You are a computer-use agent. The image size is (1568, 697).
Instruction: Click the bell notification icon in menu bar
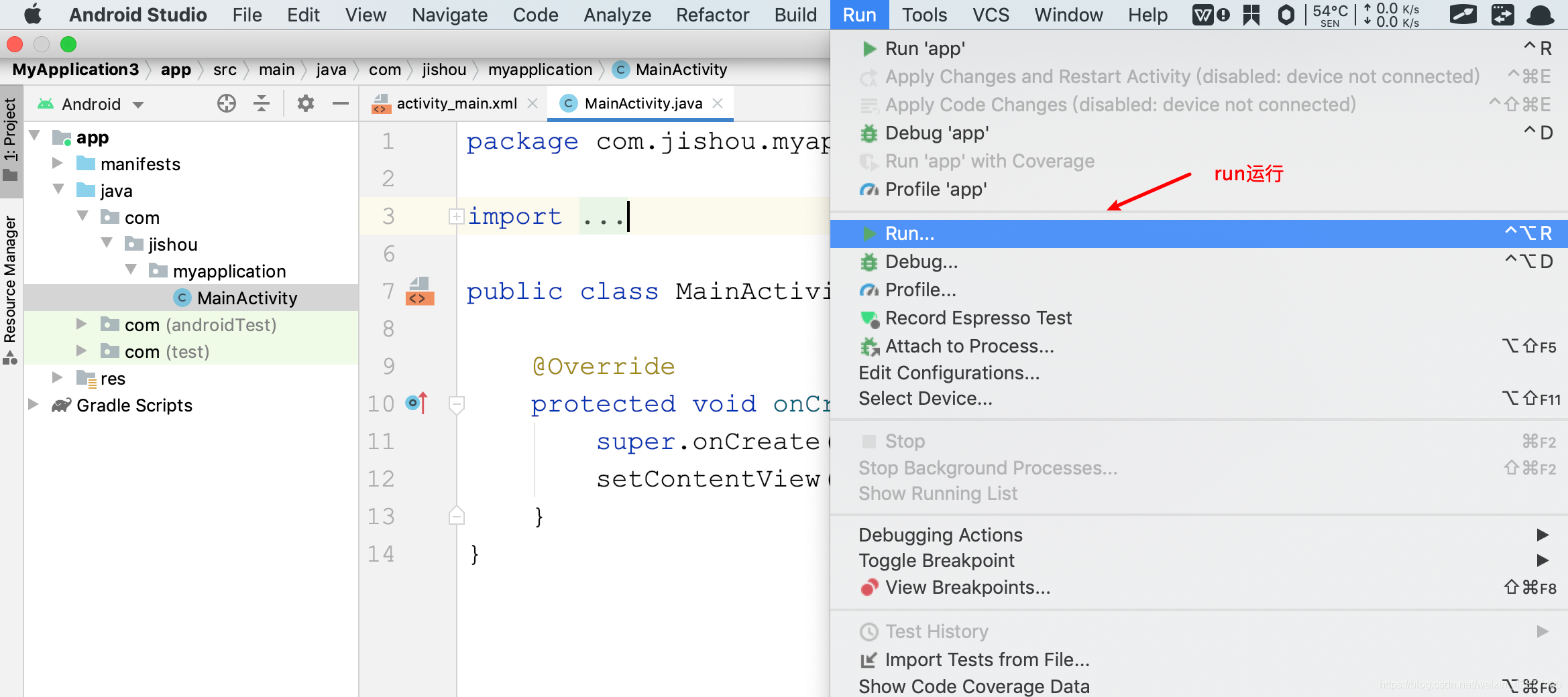1541,15
